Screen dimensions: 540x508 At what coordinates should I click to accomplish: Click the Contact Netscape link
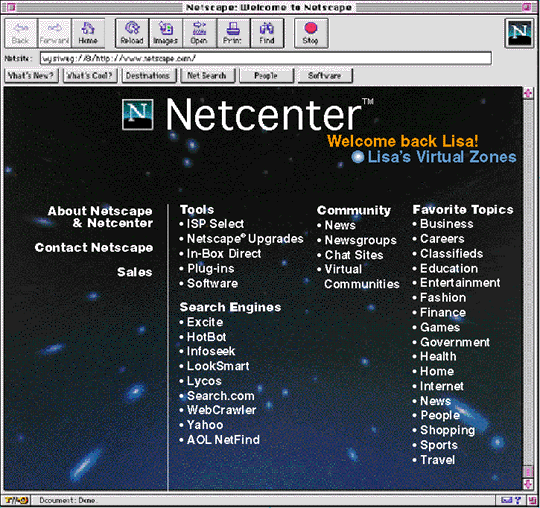pyautogui.click(x=94, y=248)
